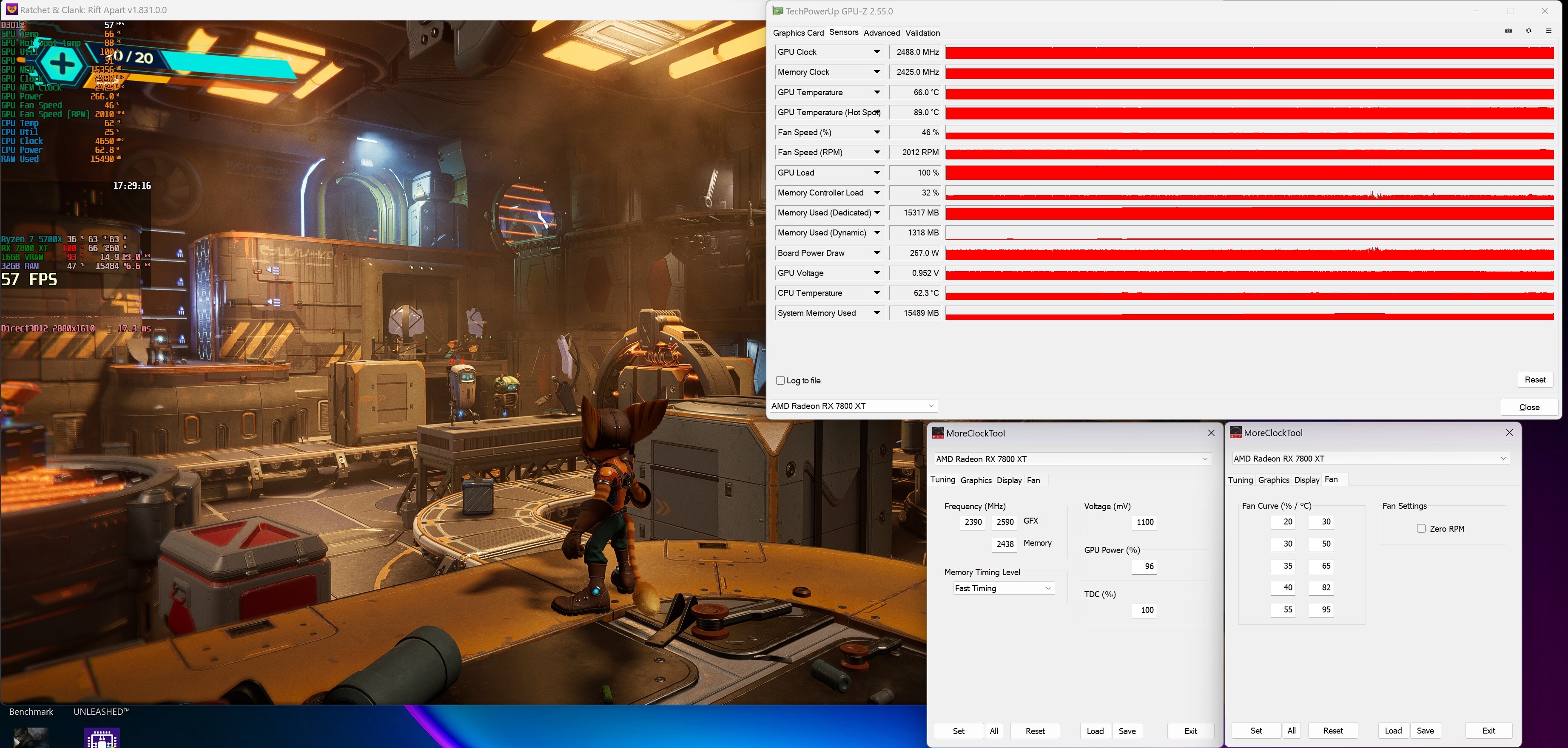Click the GPU Power (%) field 96
Screen dimensions: 1568x748
[x=1144, y=567]
